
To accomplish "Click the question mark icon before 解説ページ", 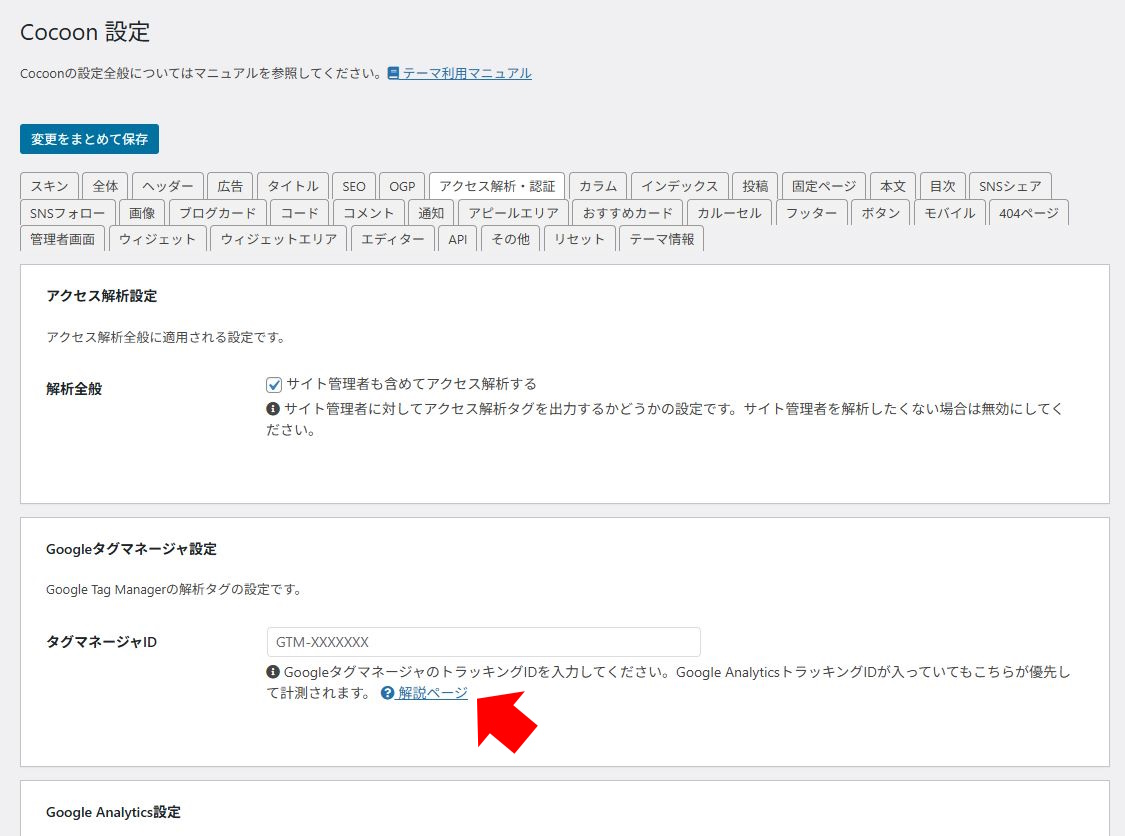I will (x=387, y=693).
